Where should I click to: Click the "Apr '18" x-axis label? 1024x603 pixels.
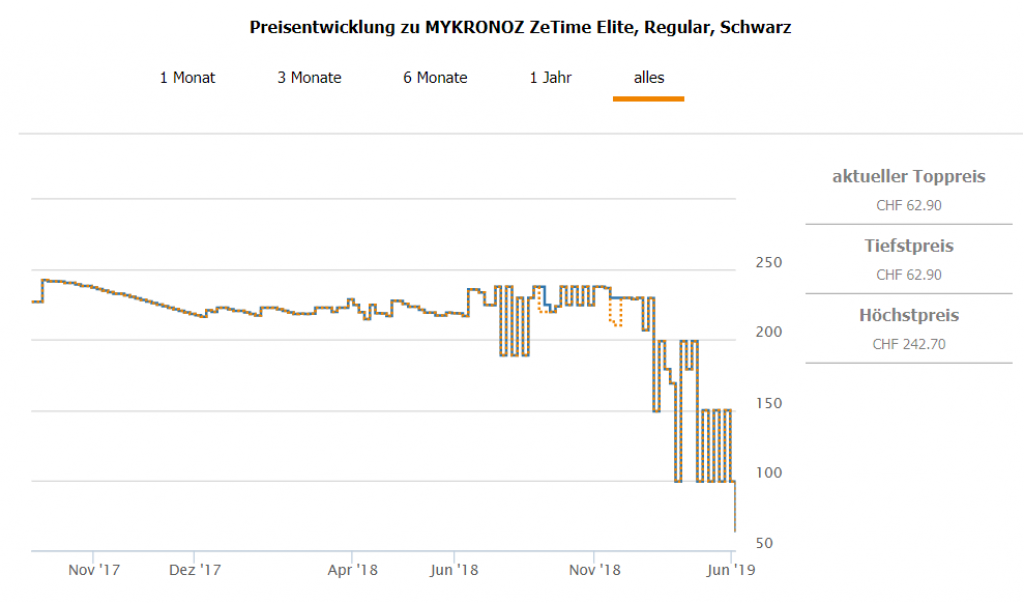coord(353,570)
